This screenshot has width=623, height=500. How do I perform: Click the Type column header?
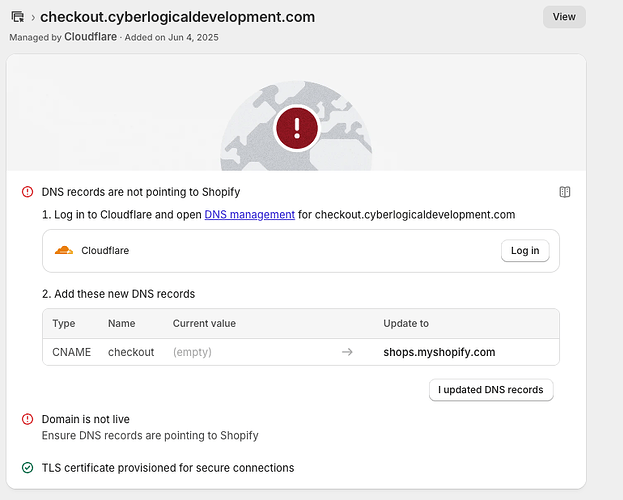64,324
